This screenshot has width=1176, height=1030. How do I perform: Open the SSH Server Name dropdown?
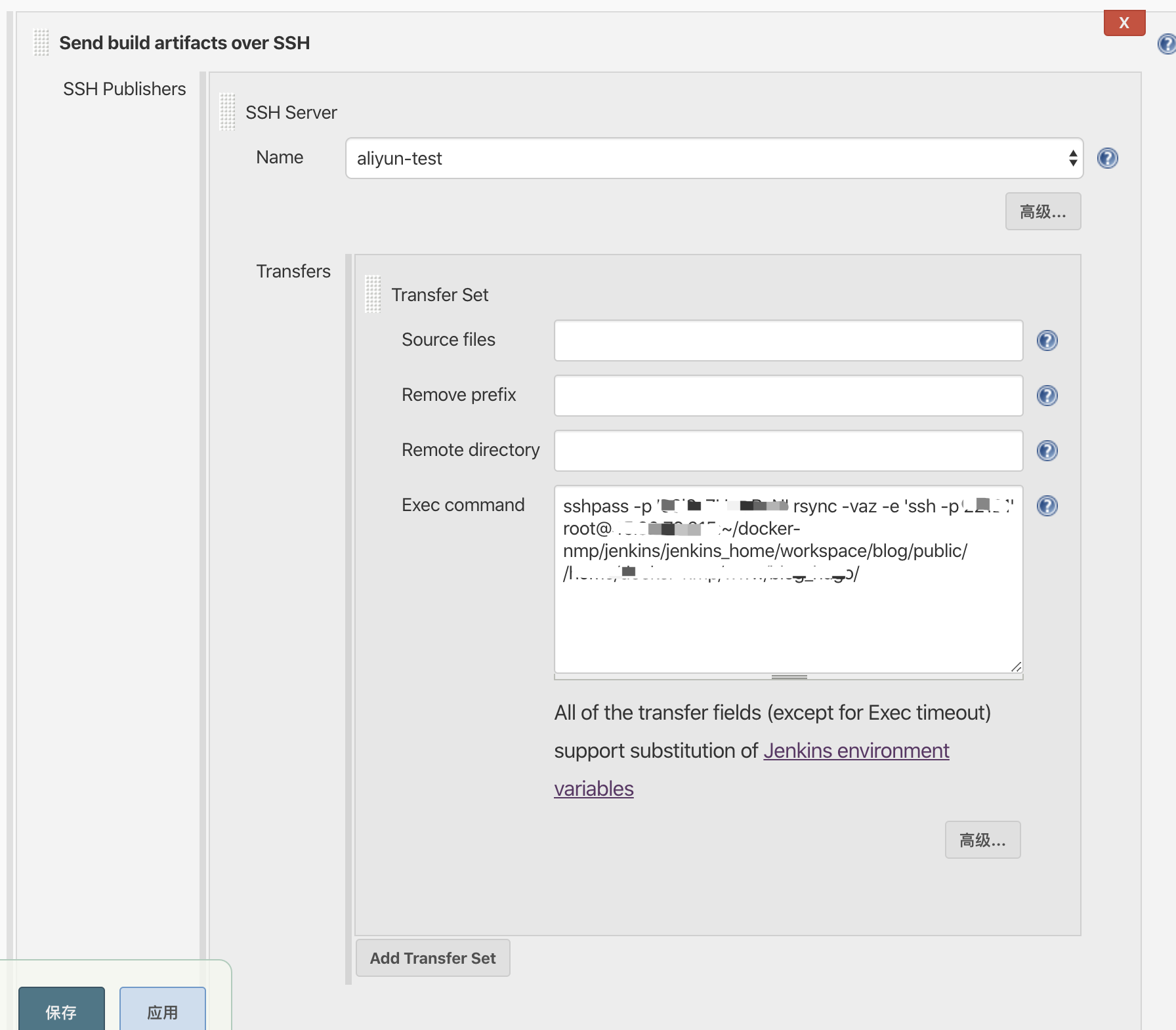714,158
